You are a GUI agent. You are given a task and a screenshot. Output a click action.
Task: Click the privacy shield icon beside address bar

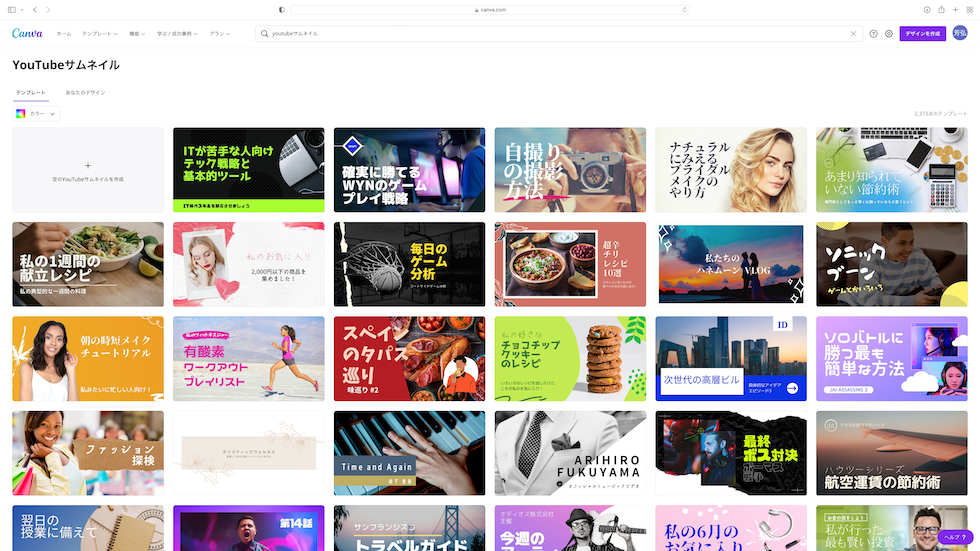pos(281,9)
